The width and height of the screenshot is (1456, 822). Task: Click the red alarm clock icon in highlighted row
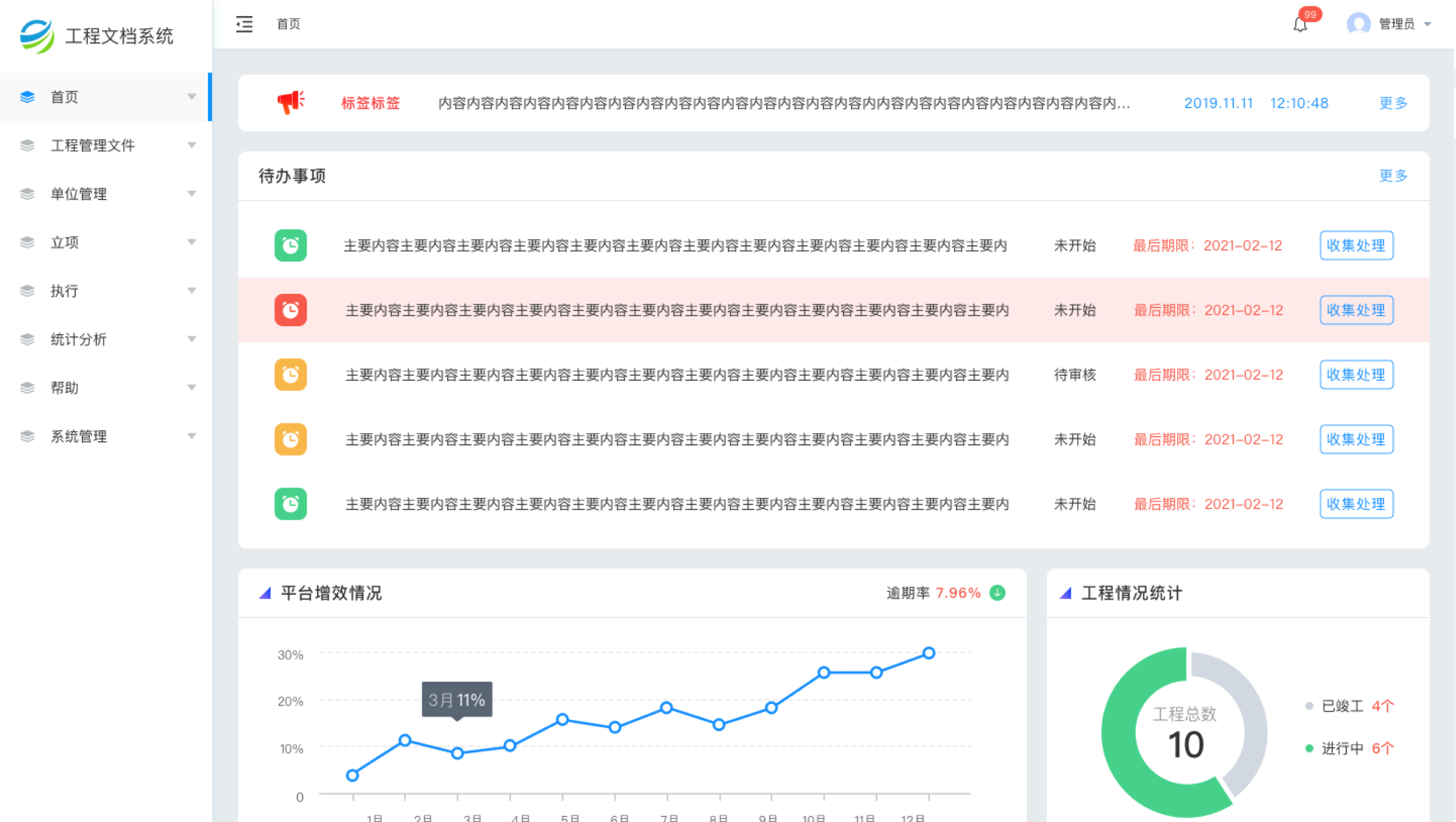[290, 310]
